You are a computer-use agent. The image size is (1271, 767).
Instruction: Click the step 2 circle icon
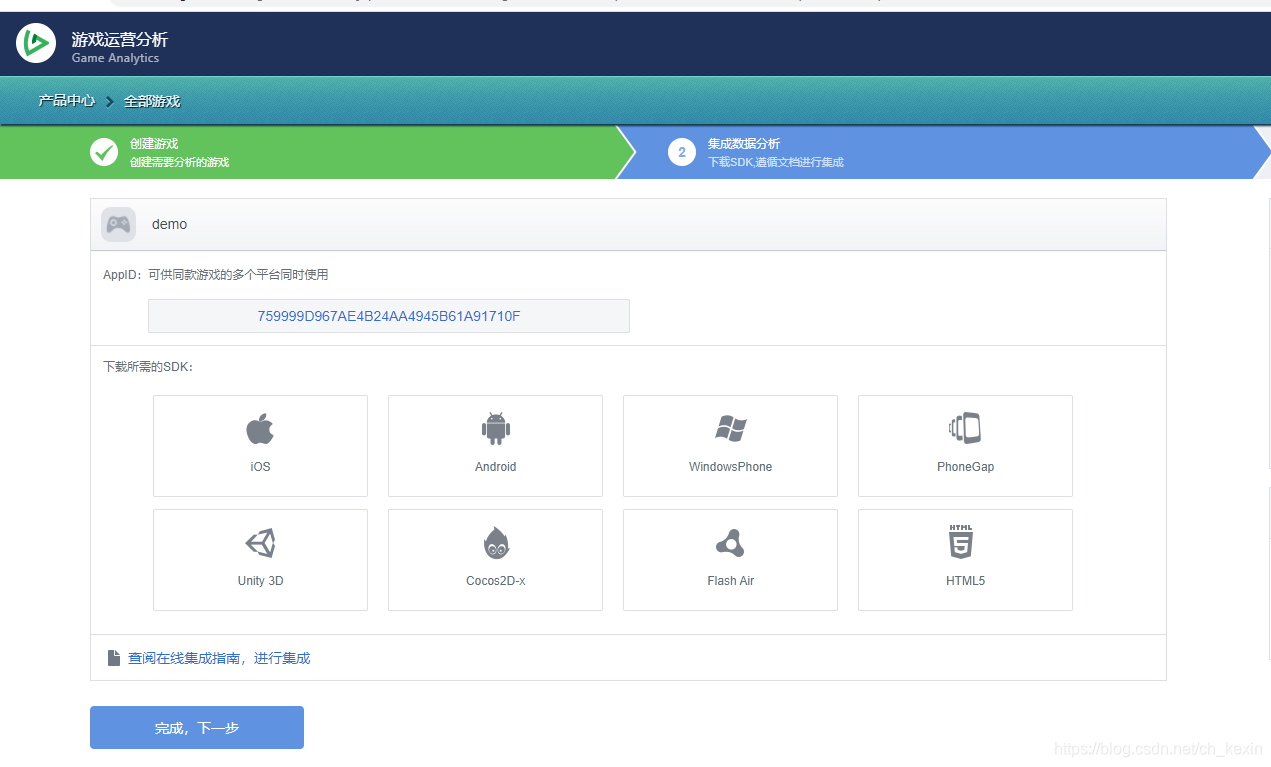click(682, 152)
